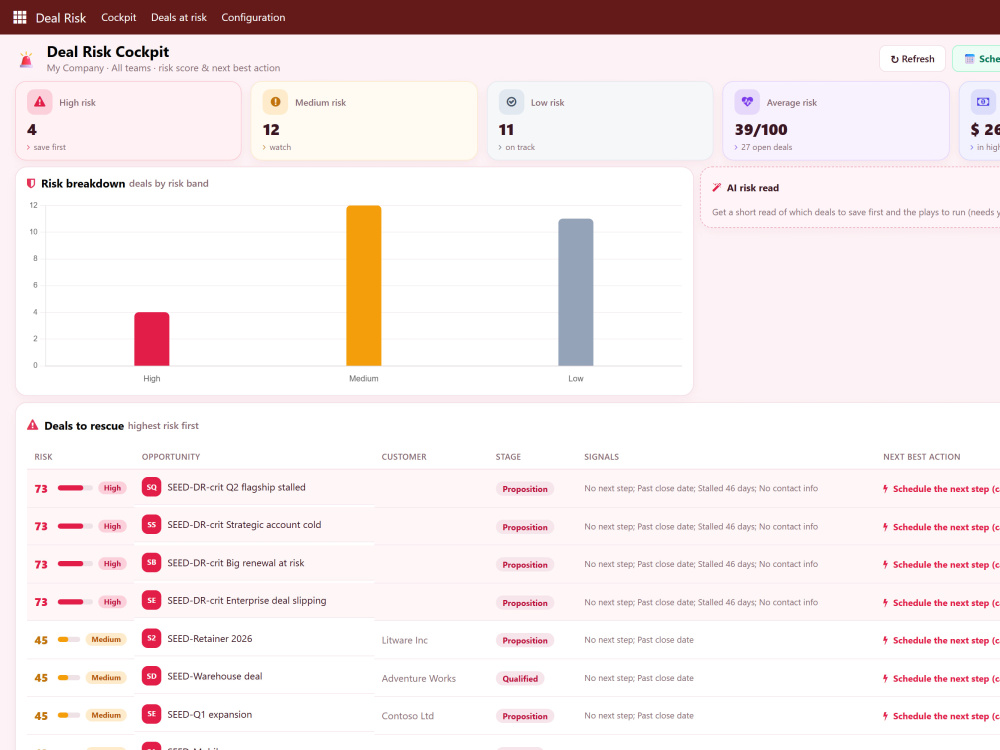Click Proposition stage in Big renewal row
This screenshot has width=1000, height=750.
[x=525, y=565]
